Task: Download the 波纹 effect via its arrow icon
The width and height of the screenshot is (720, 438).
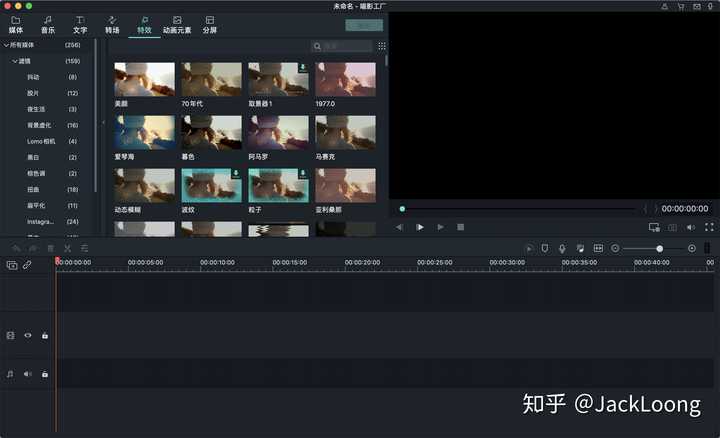Action: tap(236, 174)
